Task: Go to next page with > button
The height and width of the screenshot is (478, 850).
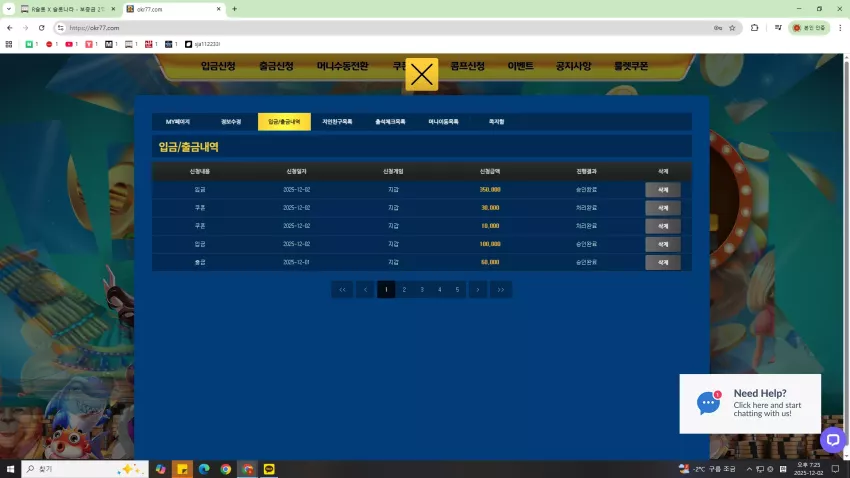Action: (478, 289)
